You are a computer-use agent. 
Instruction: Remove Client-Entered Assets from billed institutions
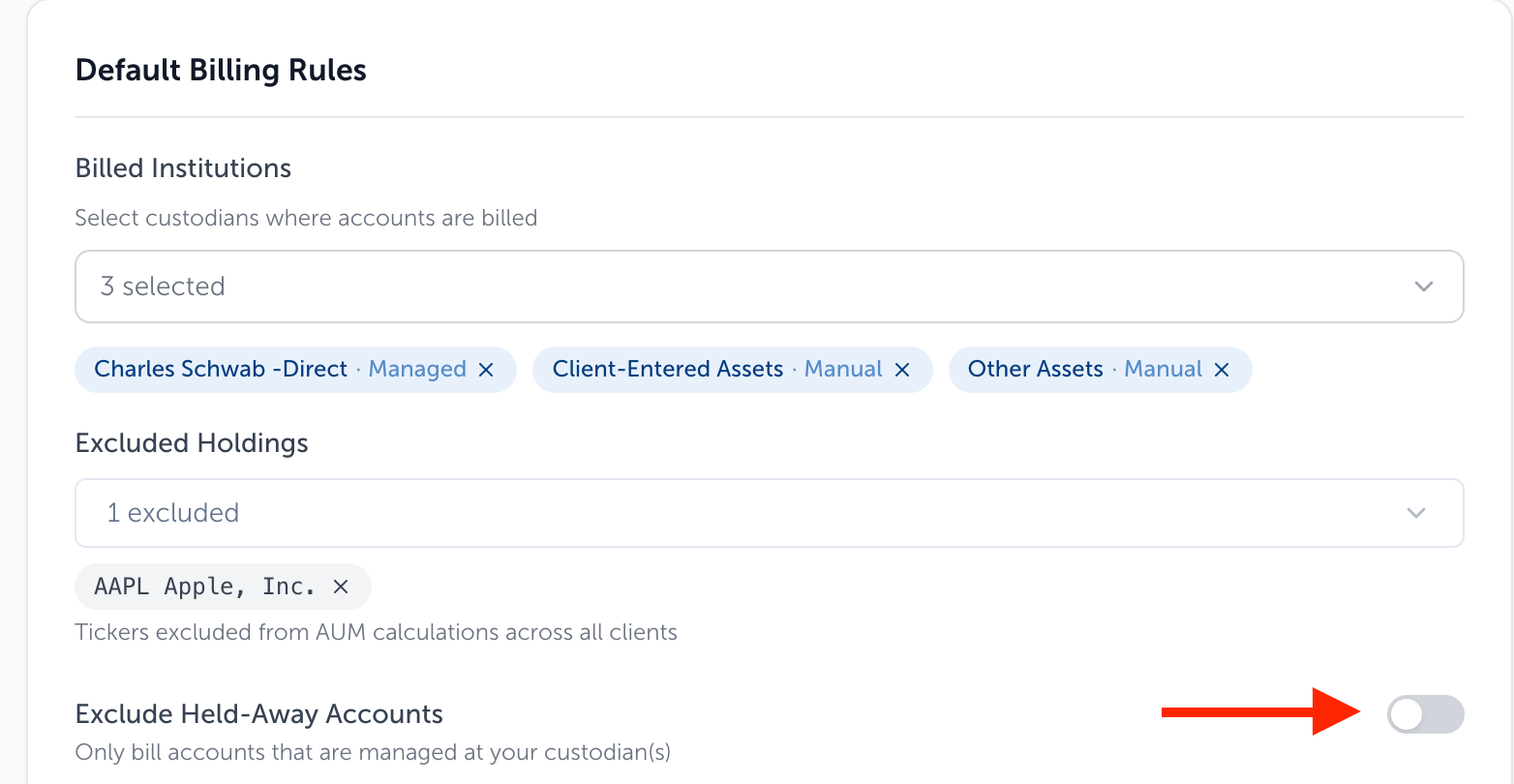[902, 370]
